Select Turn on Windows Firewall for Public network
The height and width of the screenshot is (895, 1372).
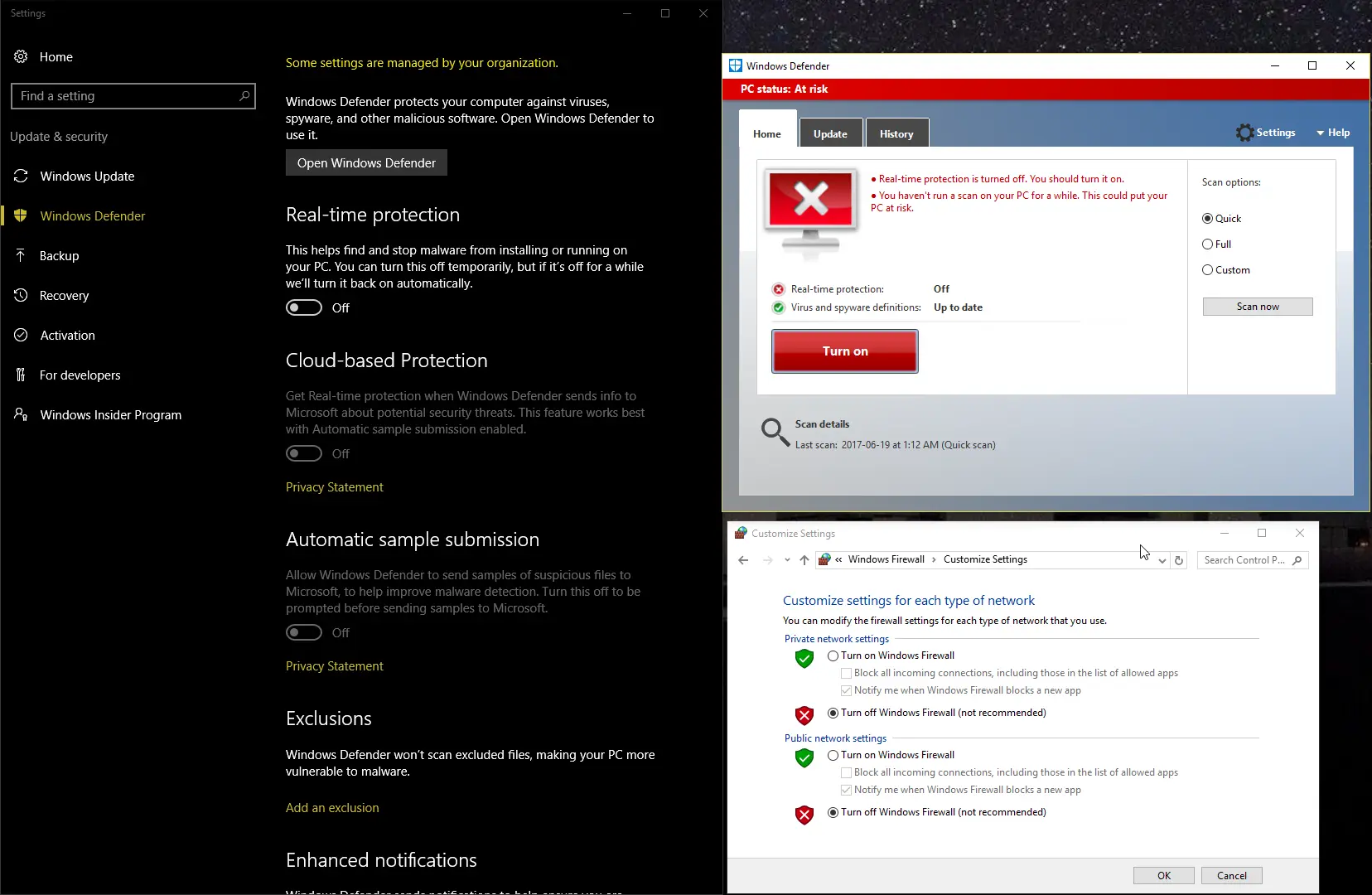pyautogui.click(x=833, y=755)
